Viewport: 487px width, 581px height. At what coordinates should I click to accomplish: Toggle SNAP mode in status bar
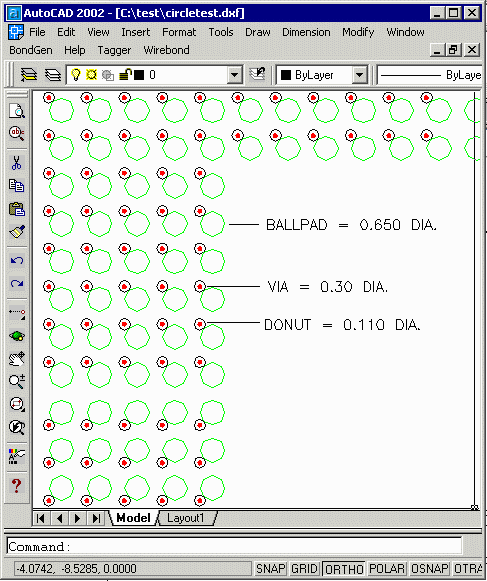coord(271,568)
